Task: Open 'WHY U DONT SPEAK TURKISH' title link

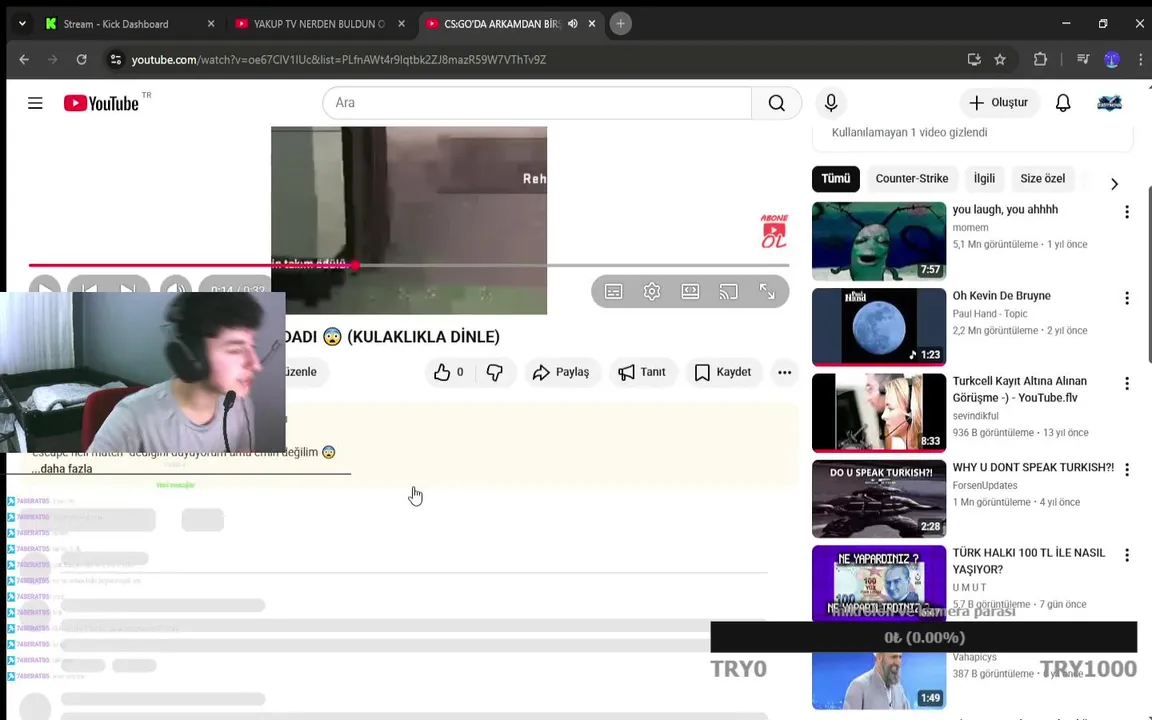Action: [x=1033, y=467]
